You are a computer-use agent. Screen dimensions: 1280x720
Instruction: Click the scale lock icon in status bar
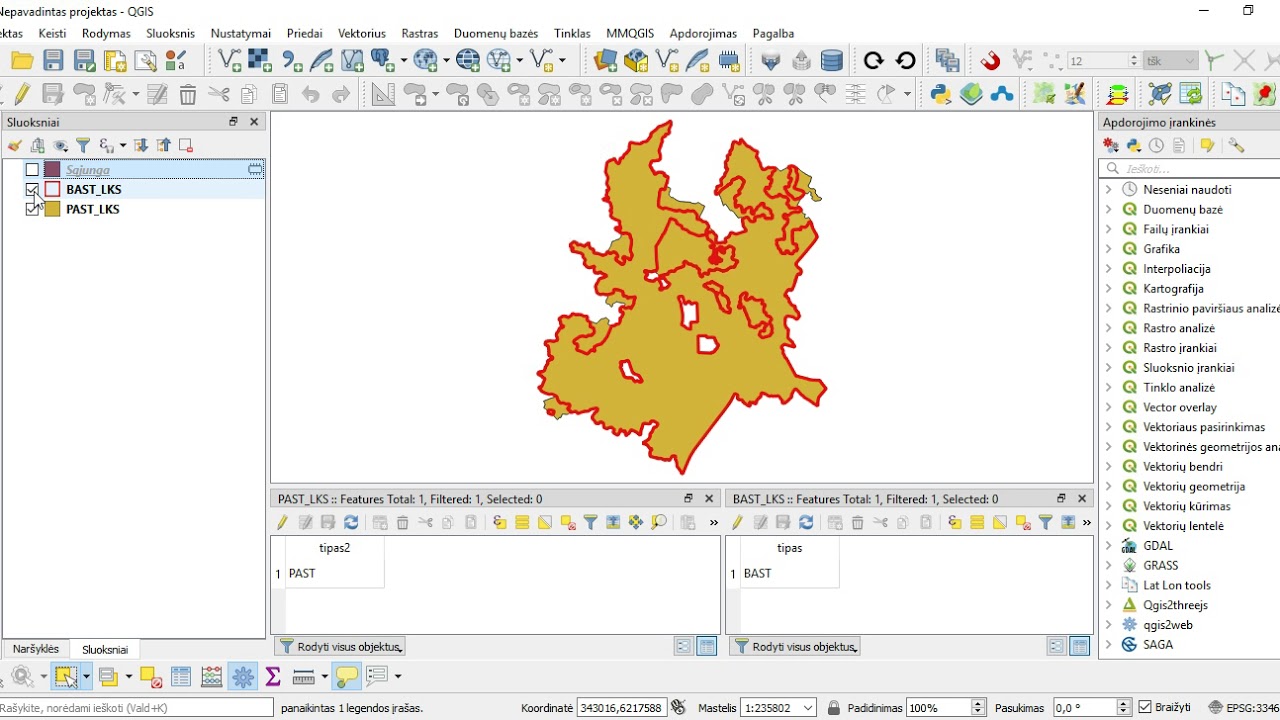(x=833, y=708)
